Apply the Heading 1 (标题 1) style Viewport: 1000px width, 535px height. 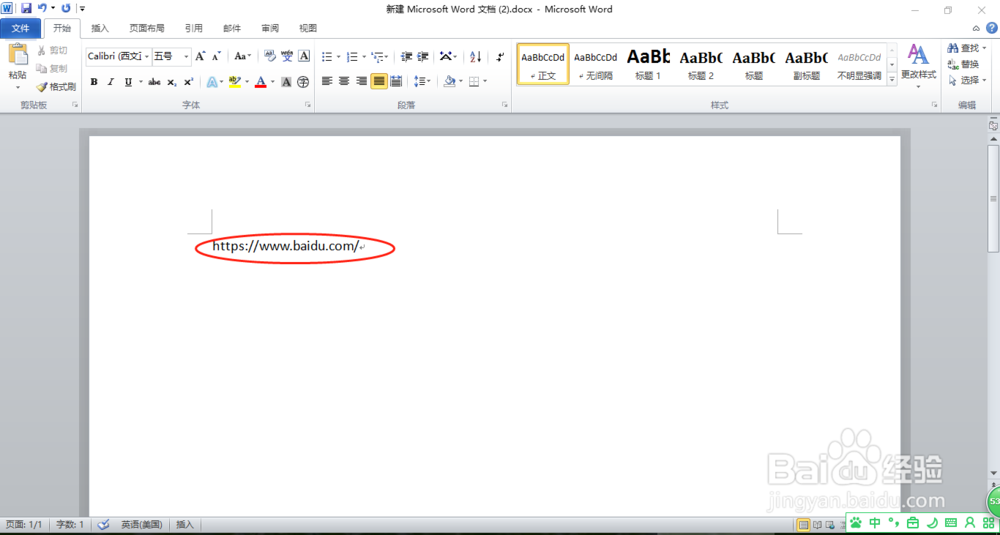[x=648, y=64]
